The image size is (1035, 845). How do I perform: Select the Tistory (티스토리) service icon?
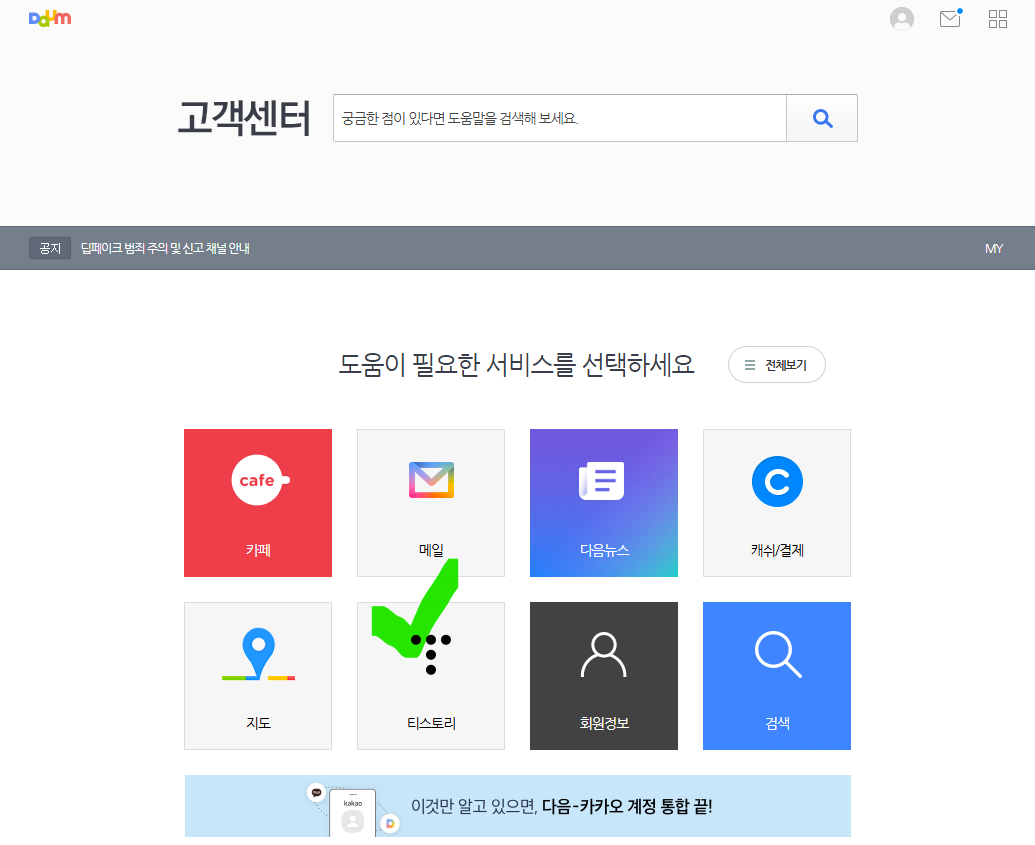(x=430, y=675)
